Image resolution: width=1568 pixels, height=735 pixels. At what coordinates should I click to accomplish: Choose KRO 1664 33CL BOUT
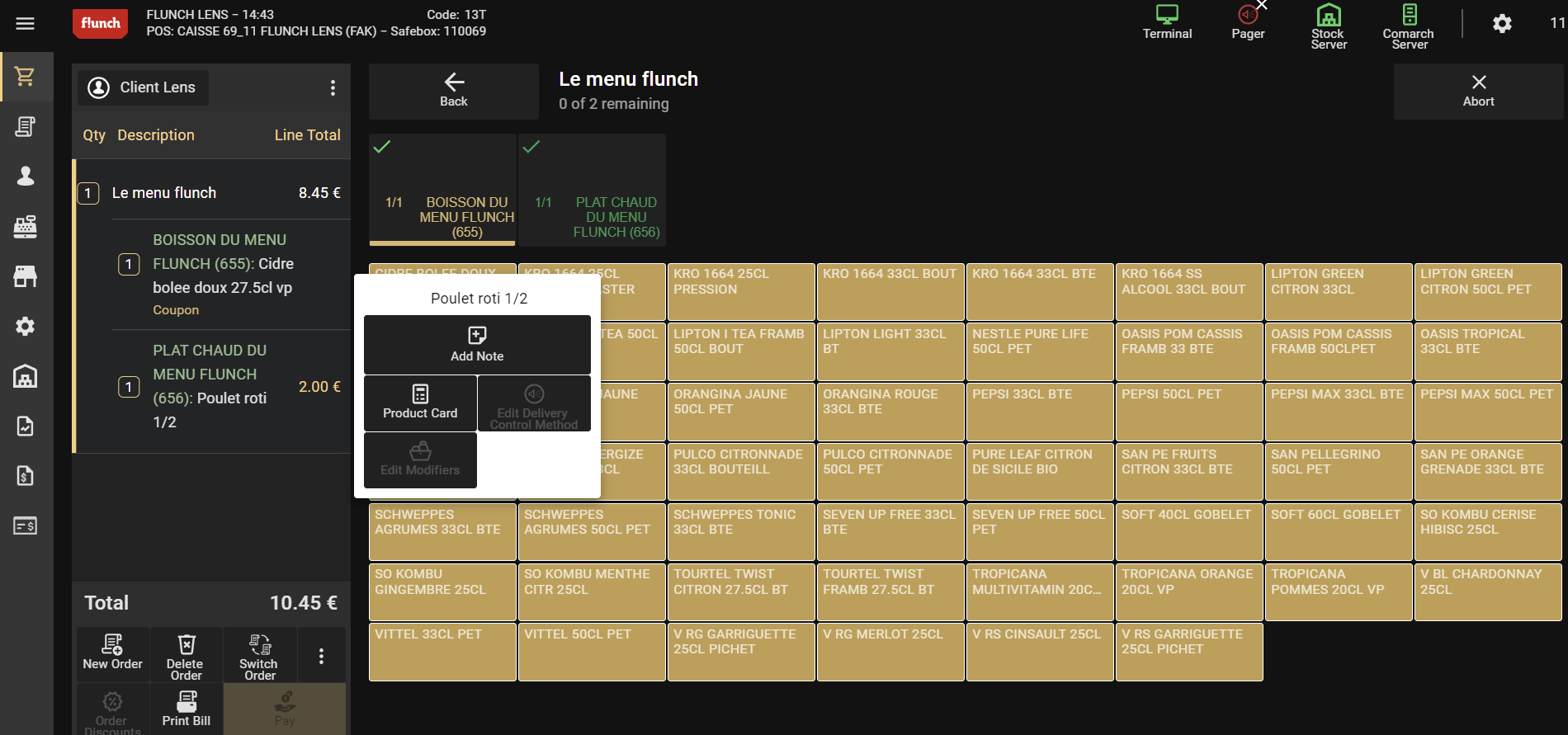890,292
